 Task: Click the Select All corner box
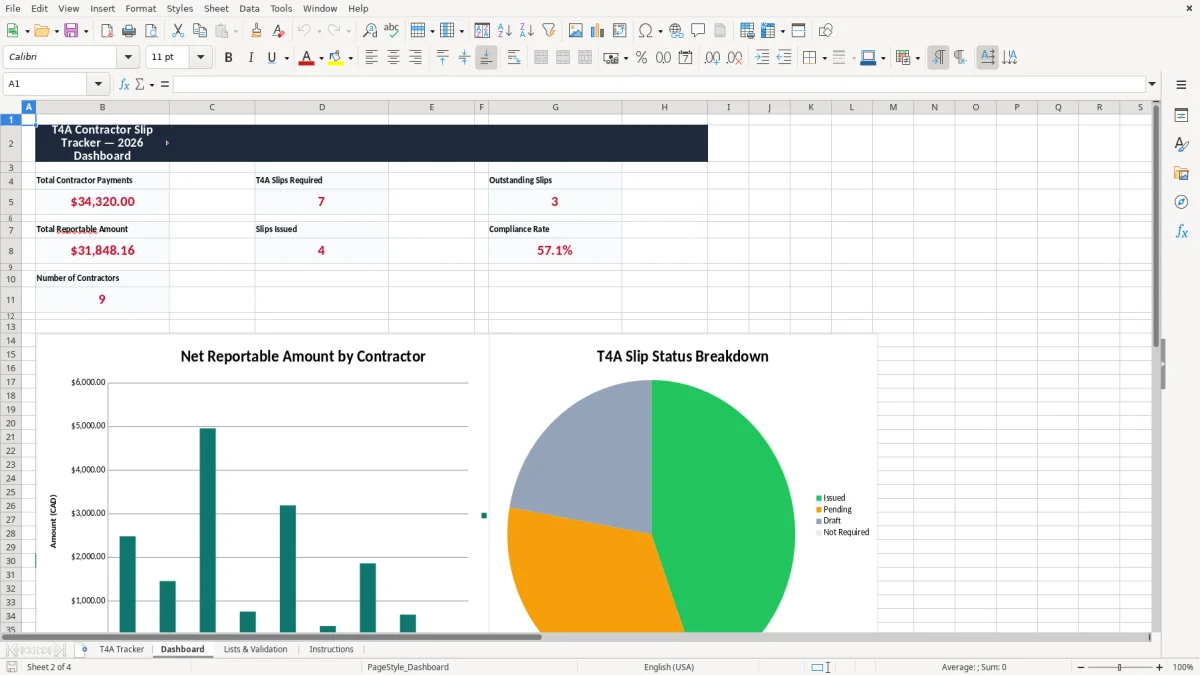point(11,107)
